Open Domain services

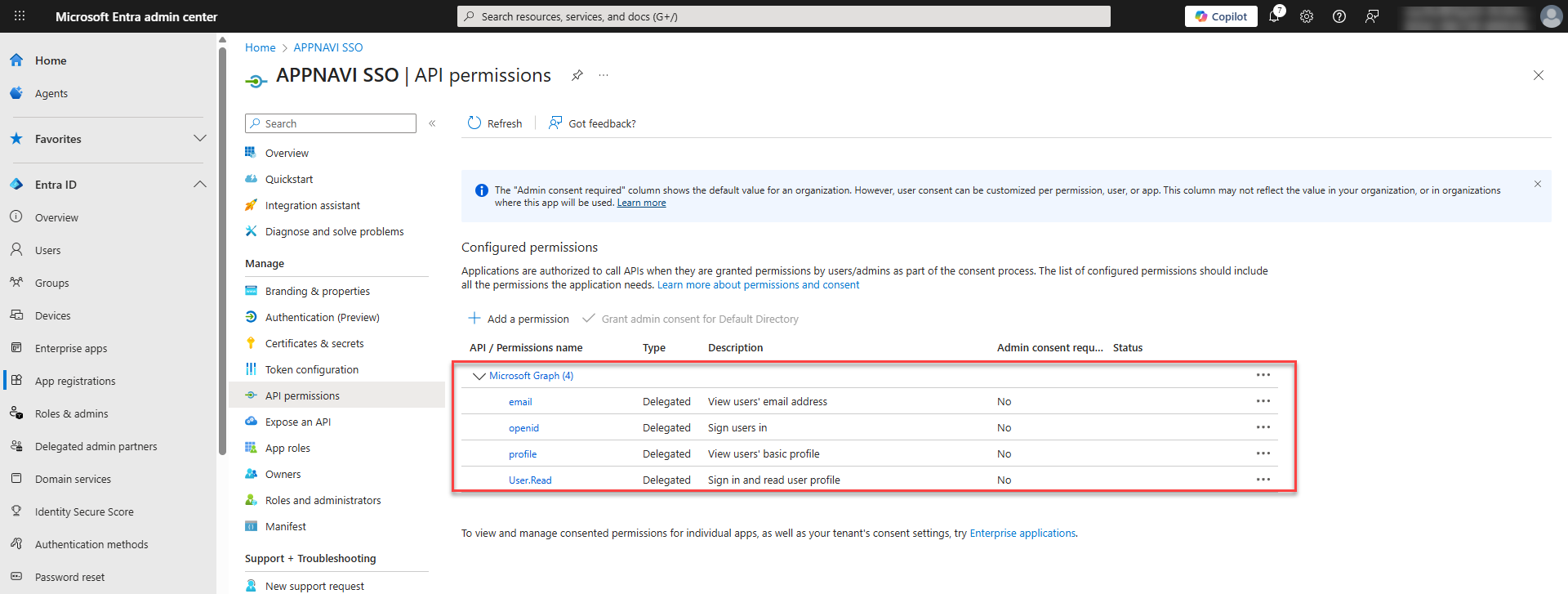point(73,480)
